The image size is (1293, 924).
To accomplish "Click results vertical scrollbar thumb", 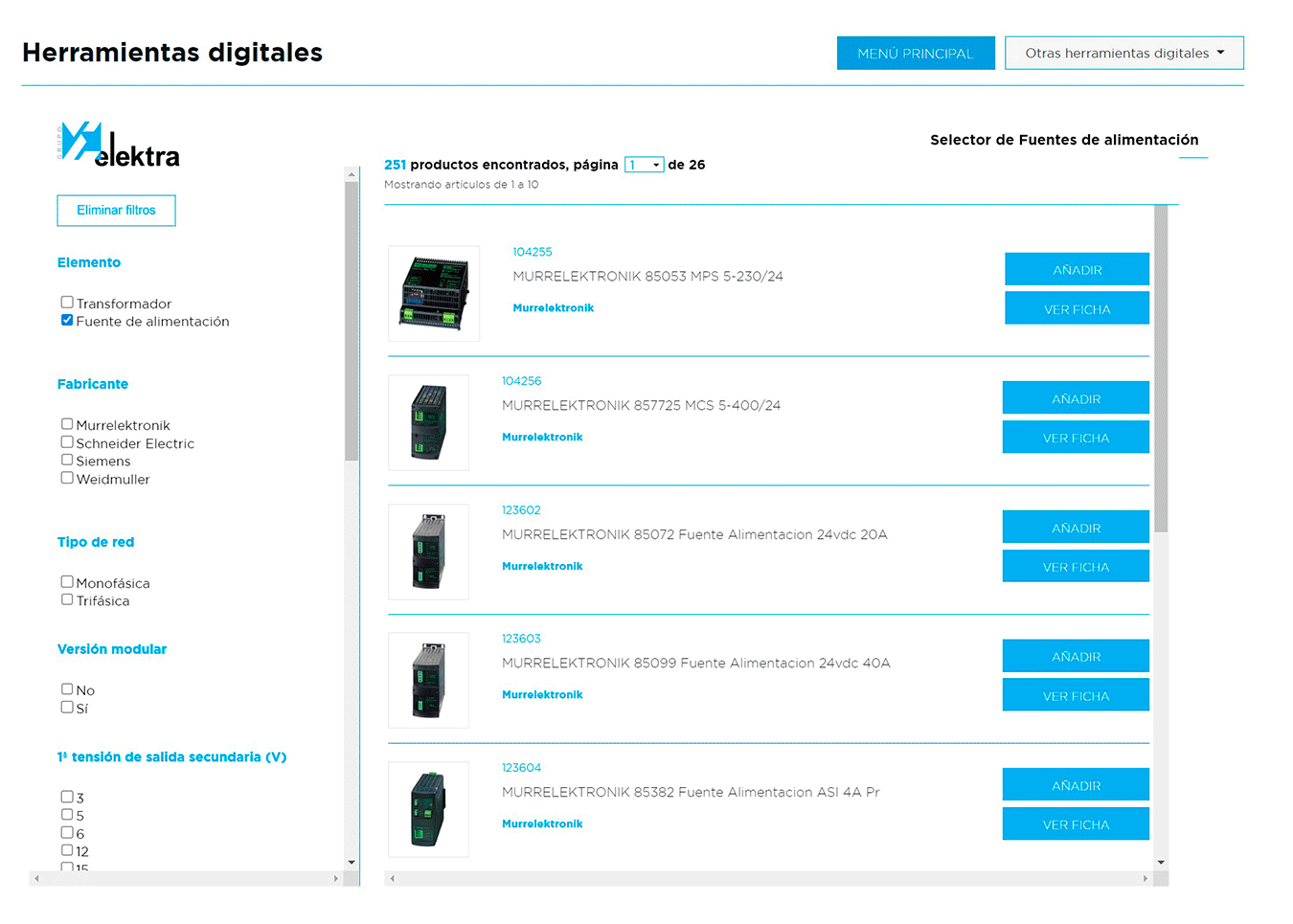I will [x=1161, y=369].
